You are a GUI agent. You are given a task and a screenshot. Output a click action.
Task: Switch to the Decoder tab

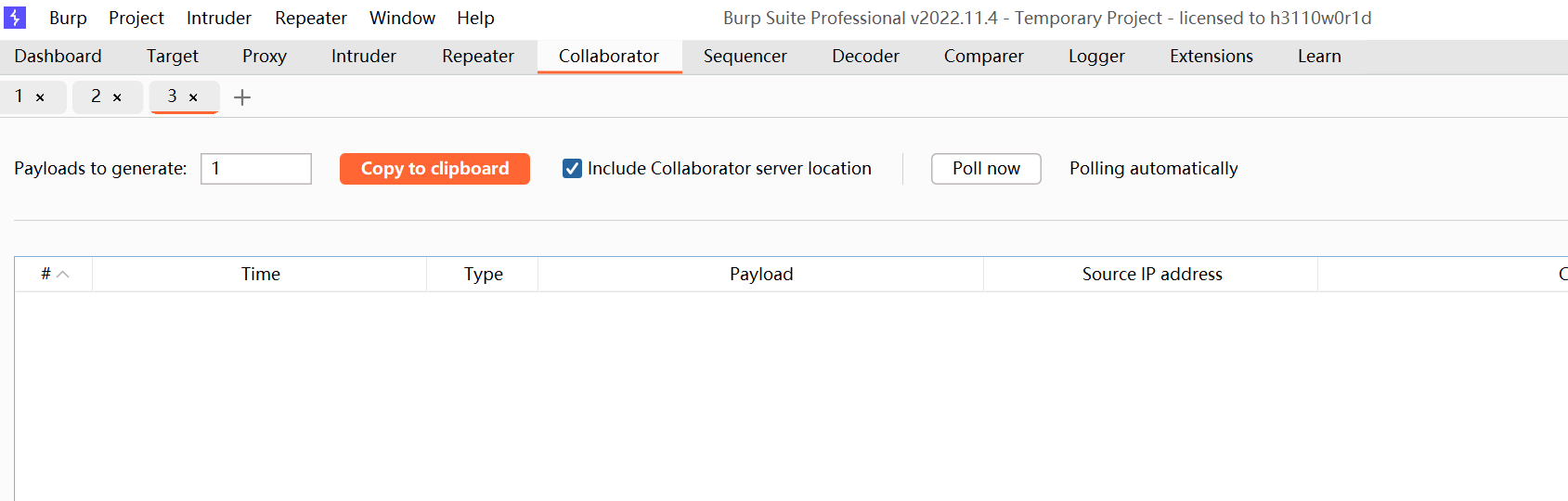tap(865, 57)
